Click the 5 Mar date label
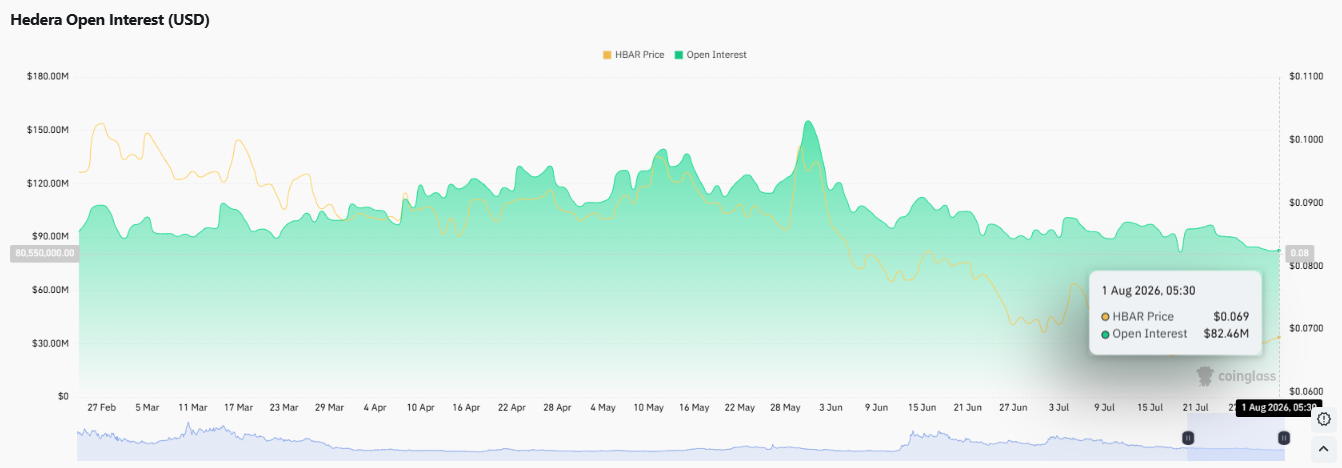The image size is (1342, 468). click(147, 408)
